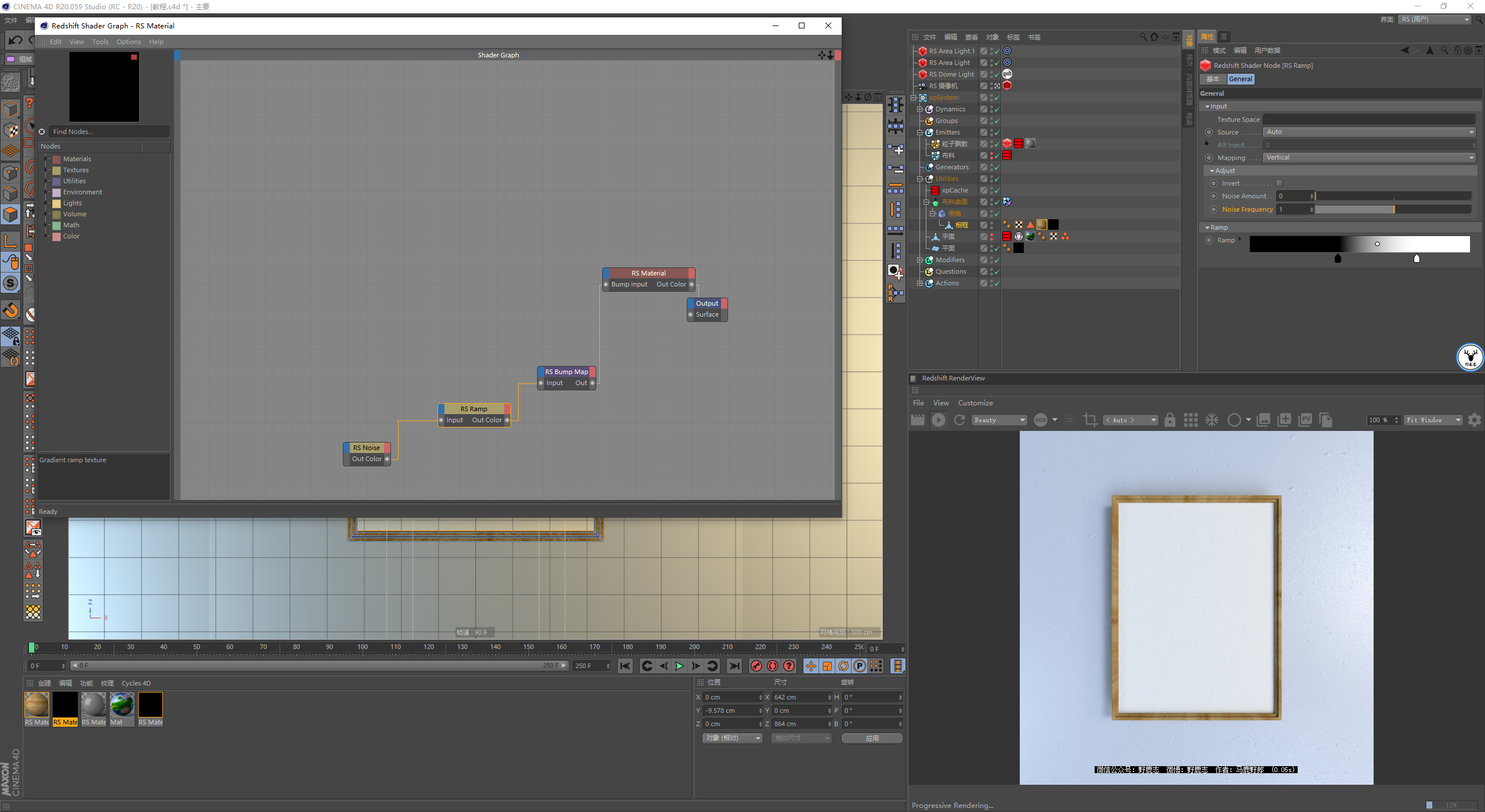This screenshot has height=812, width=1485.
Task: Click the undo arrow icon in toolbar
Action: pos(16,40)
